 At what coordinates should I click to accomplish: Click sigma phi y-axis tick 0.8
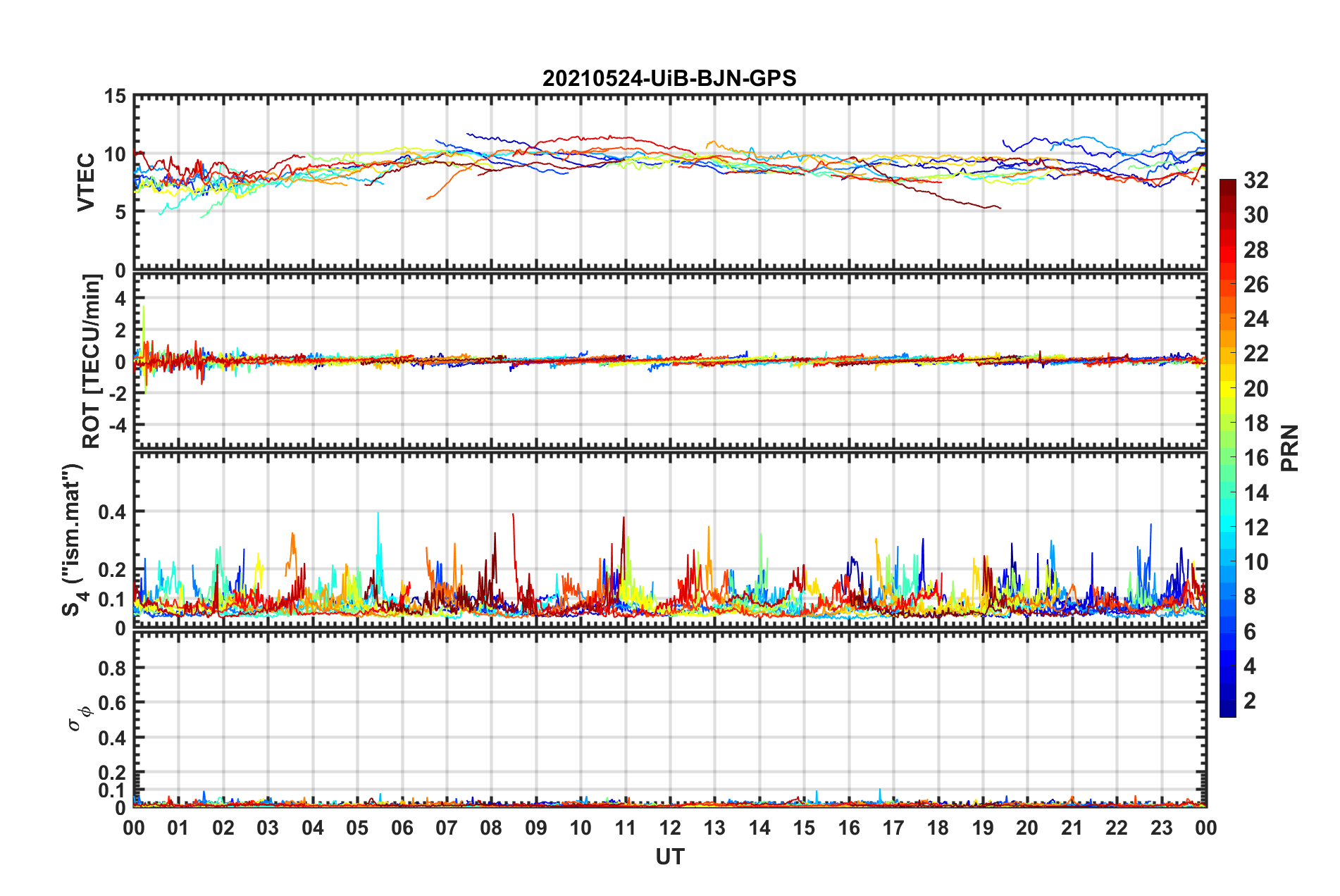tap(112, 668)
